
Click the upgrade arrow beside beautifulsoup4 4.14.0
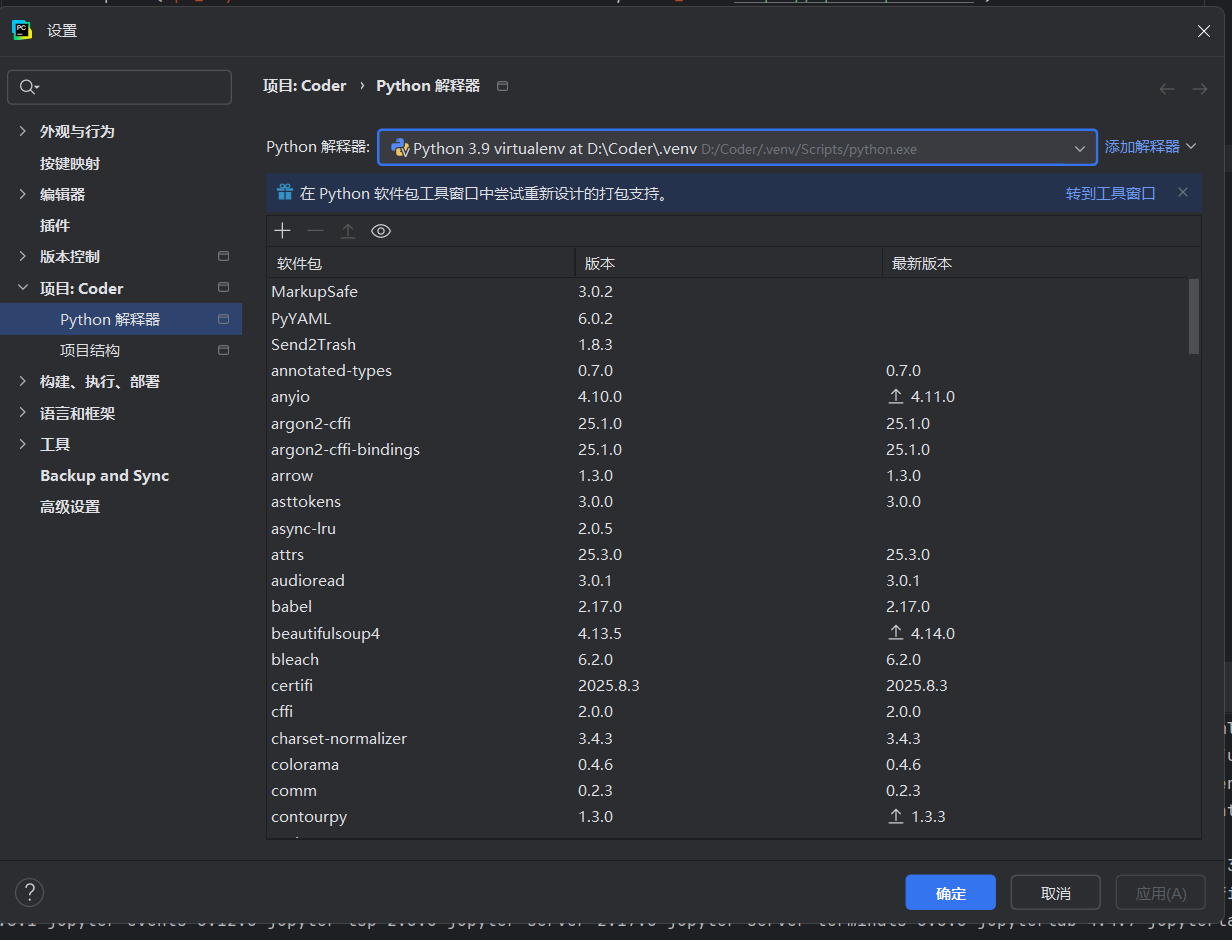(896, 634)
